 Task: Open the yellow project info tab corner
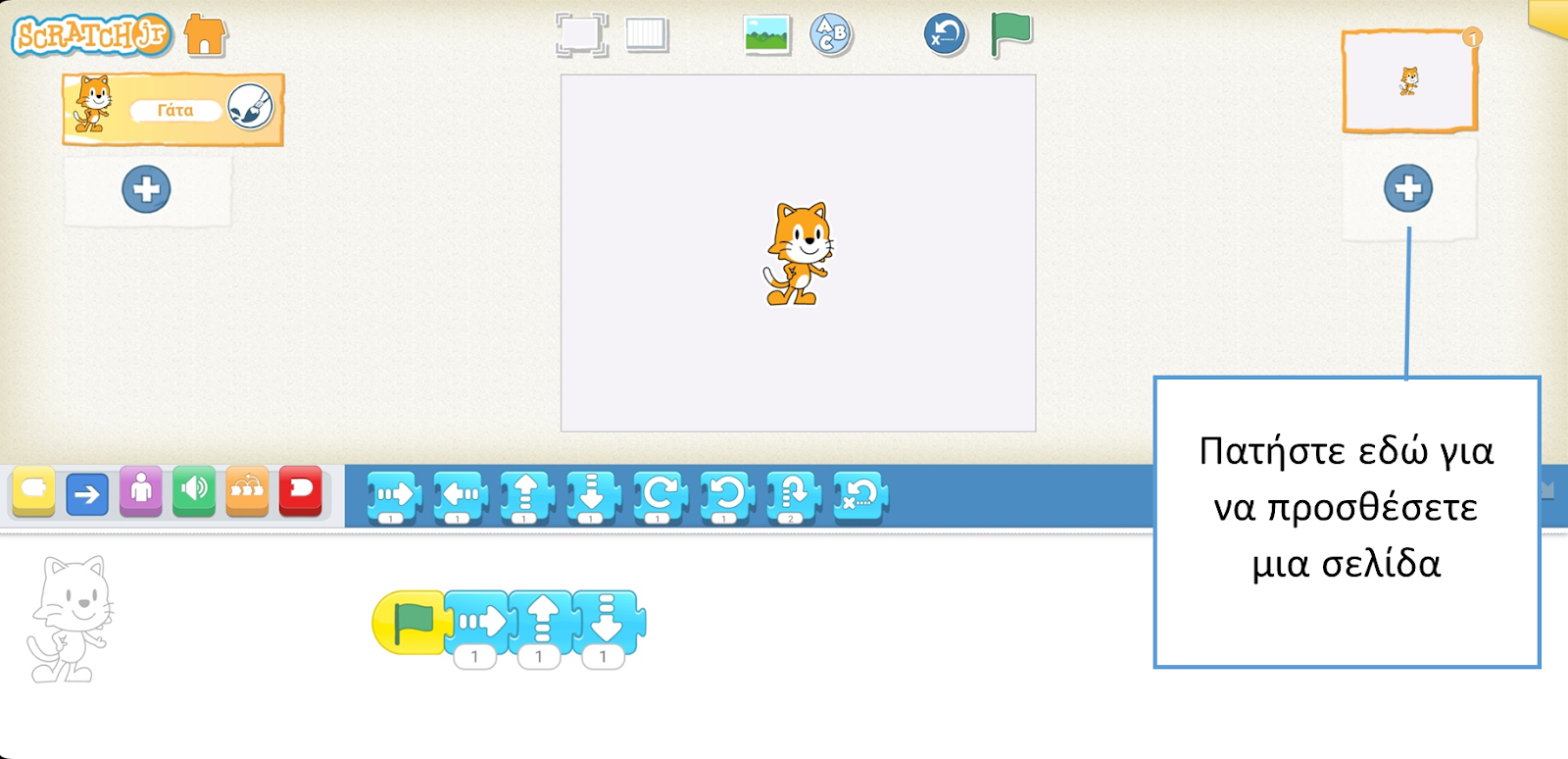[x=1548, y=18]
